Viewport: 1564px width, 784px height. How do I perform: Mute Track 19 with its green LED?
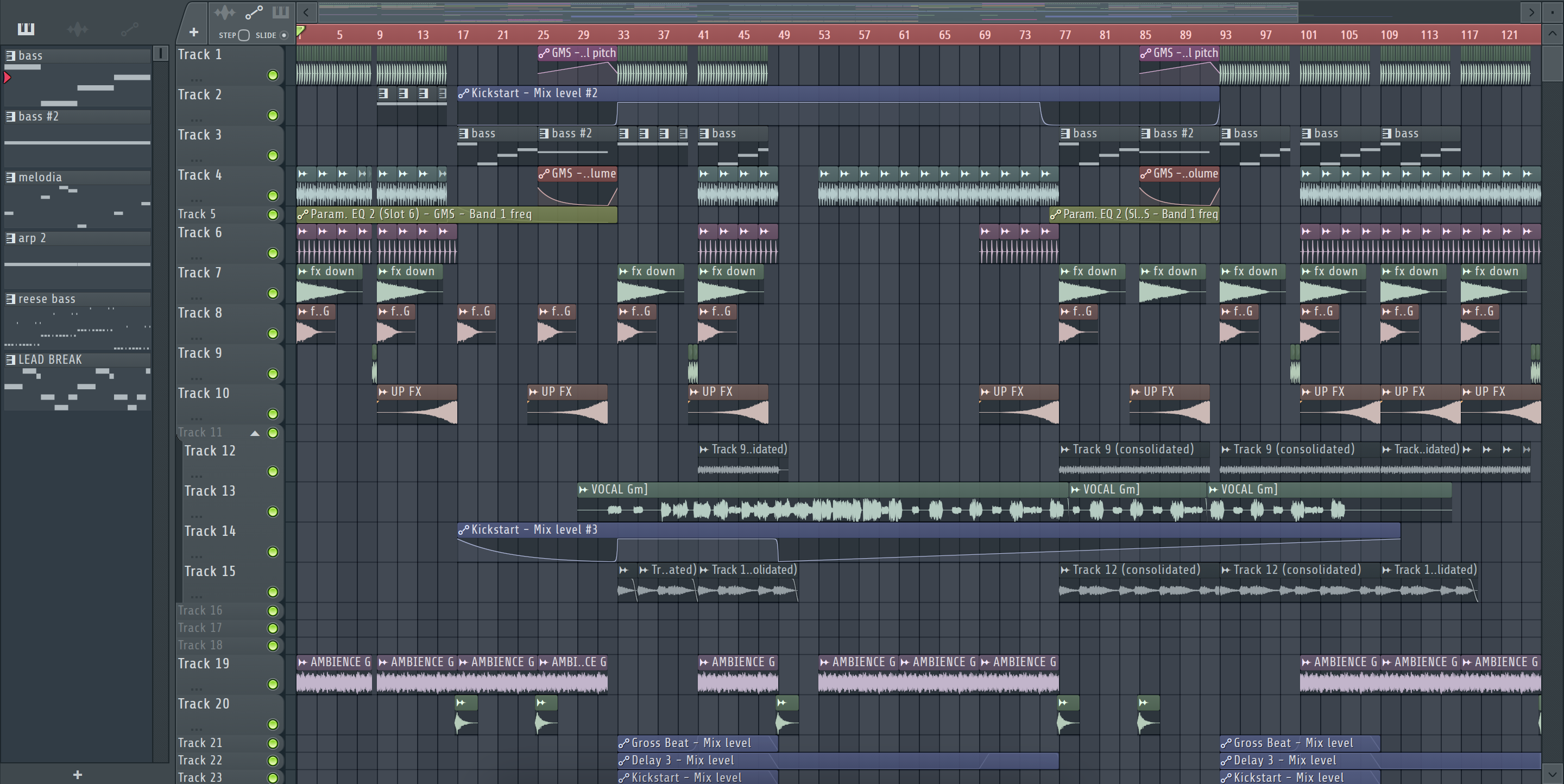[x=273, y=684]
